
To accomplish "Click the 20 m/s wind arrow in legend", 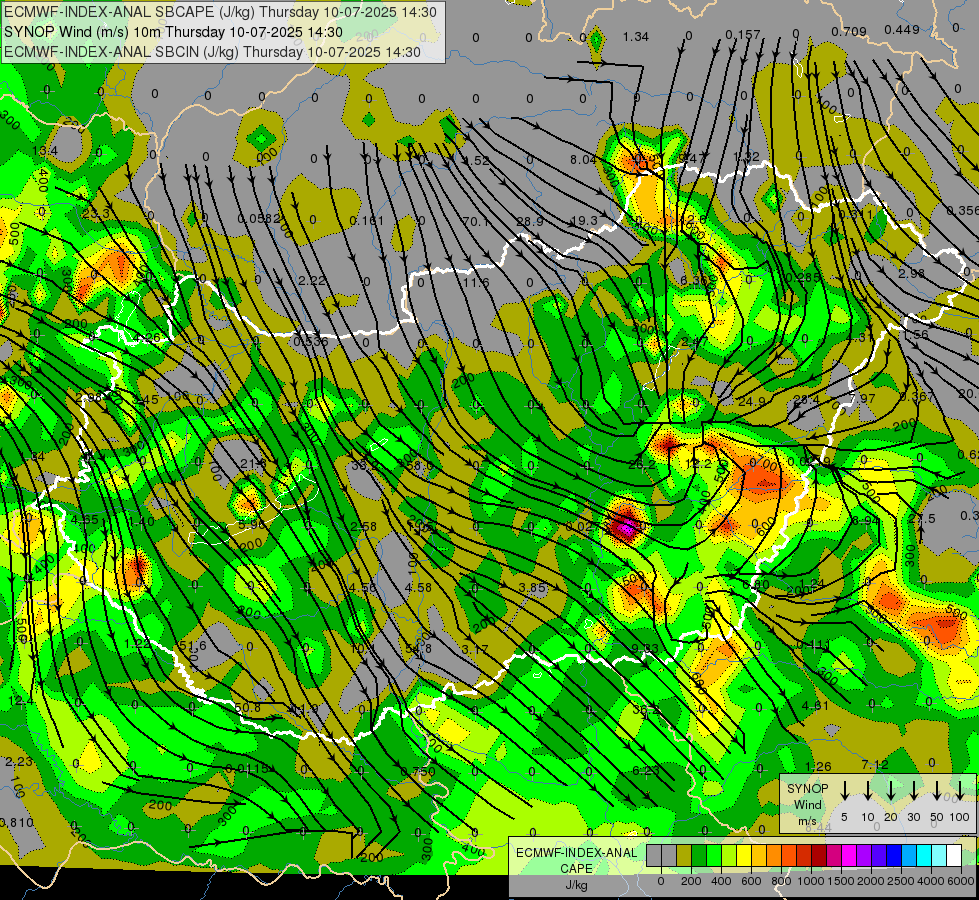I will click(891, 790).
